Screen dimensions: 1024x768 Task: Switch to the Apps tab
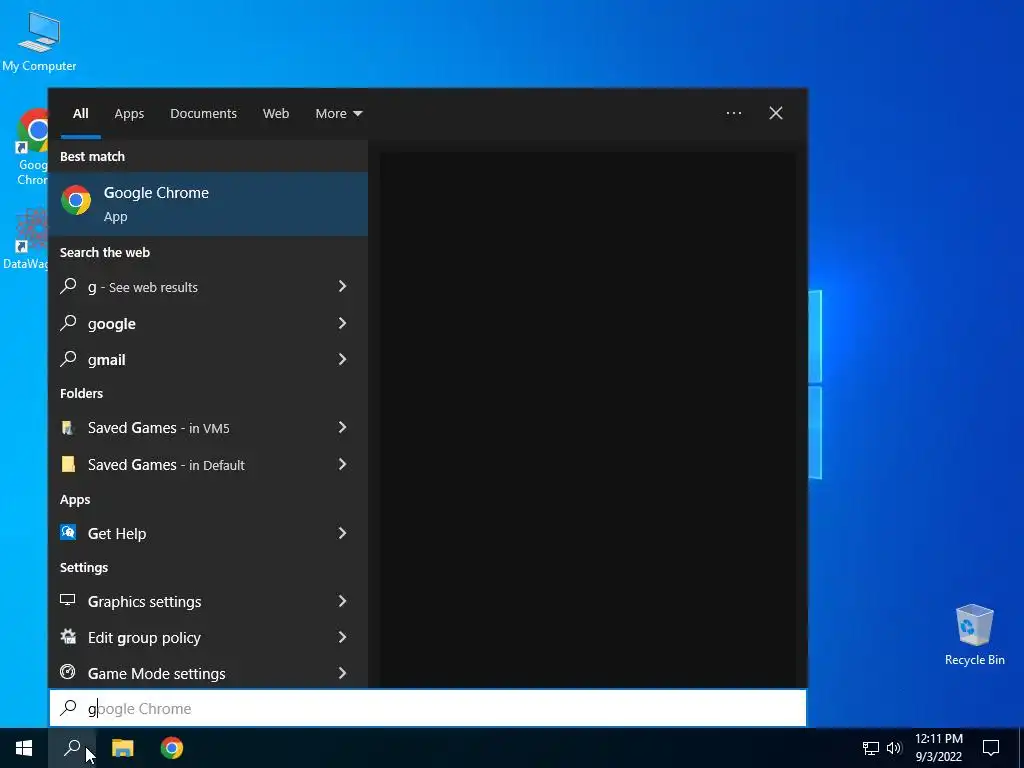point(129,114)
